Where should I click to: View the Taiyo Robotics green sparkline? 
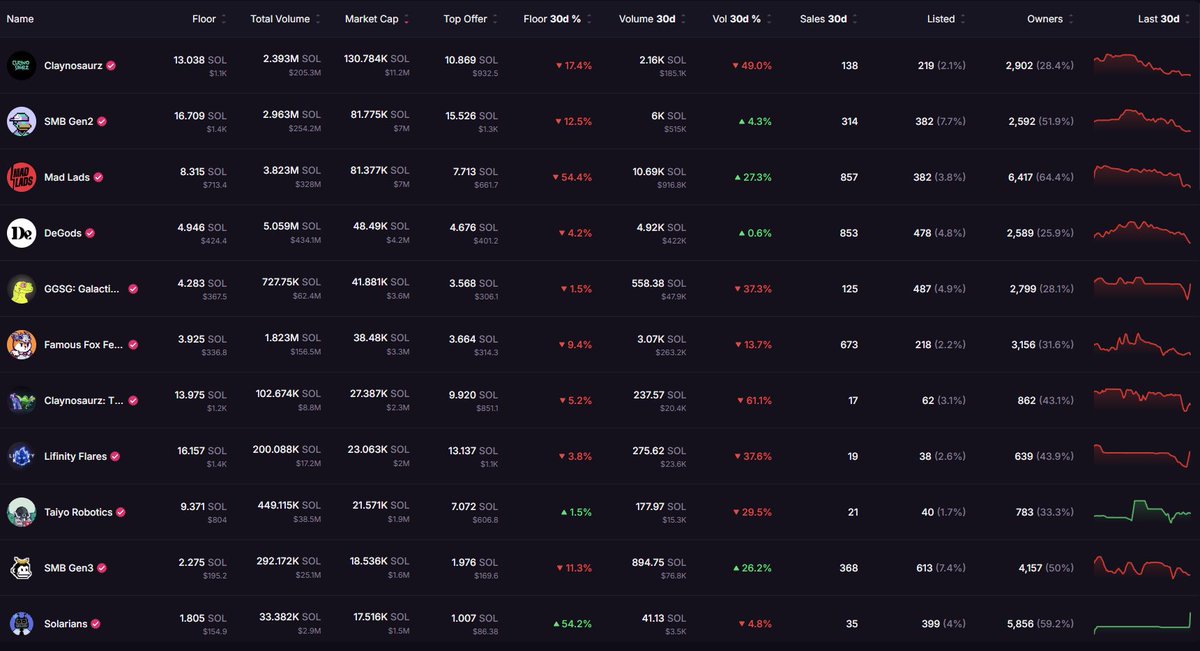click(x=1142, y=510)
